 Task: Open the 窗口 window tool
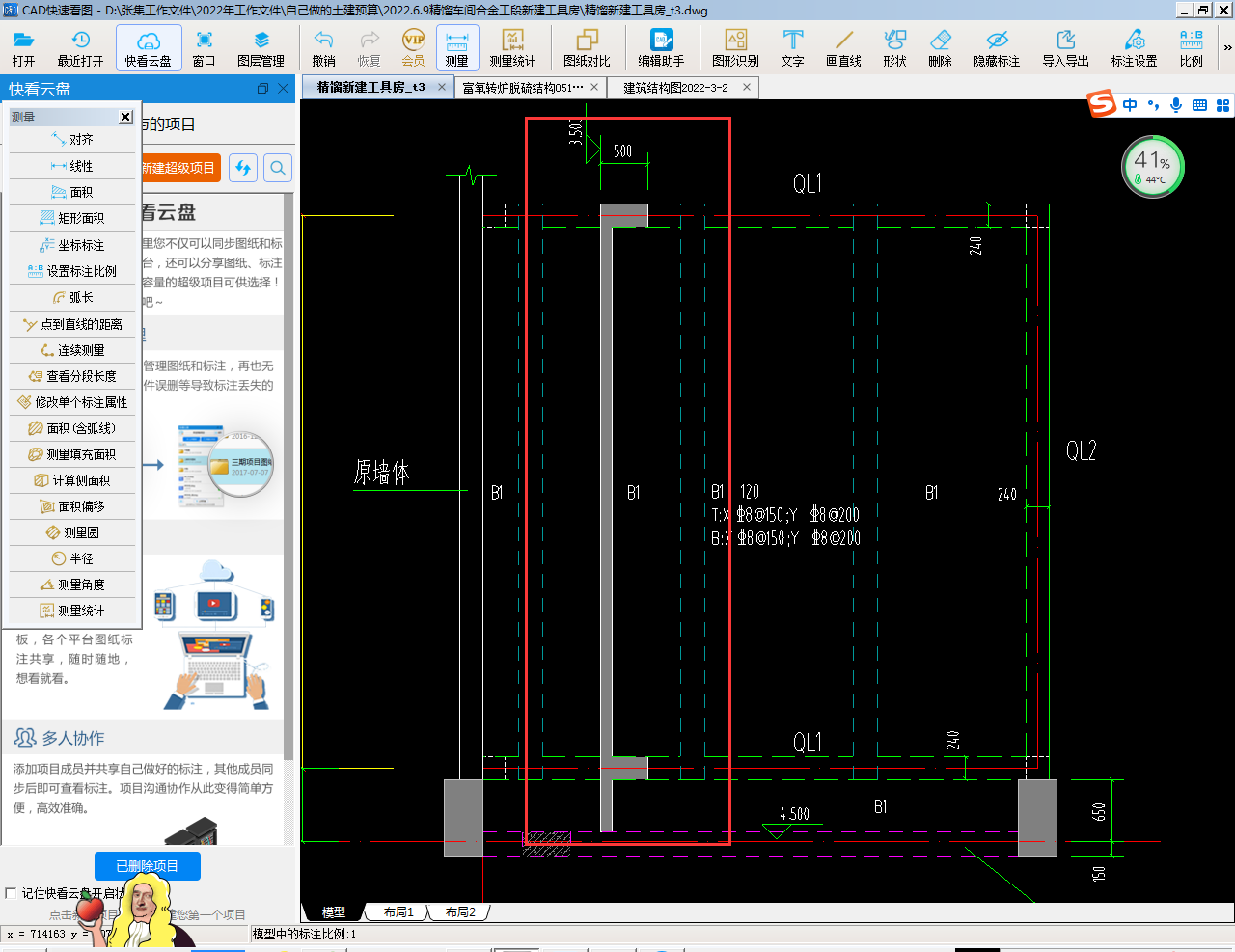click(x=205, y=48)
